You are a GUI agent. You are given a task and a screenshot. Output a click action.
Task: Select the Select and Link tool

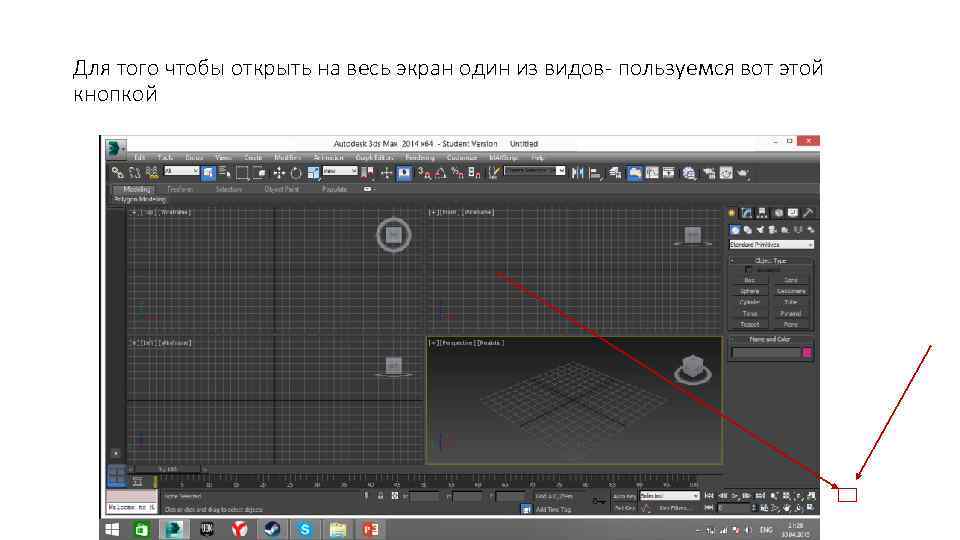(117, 173)
